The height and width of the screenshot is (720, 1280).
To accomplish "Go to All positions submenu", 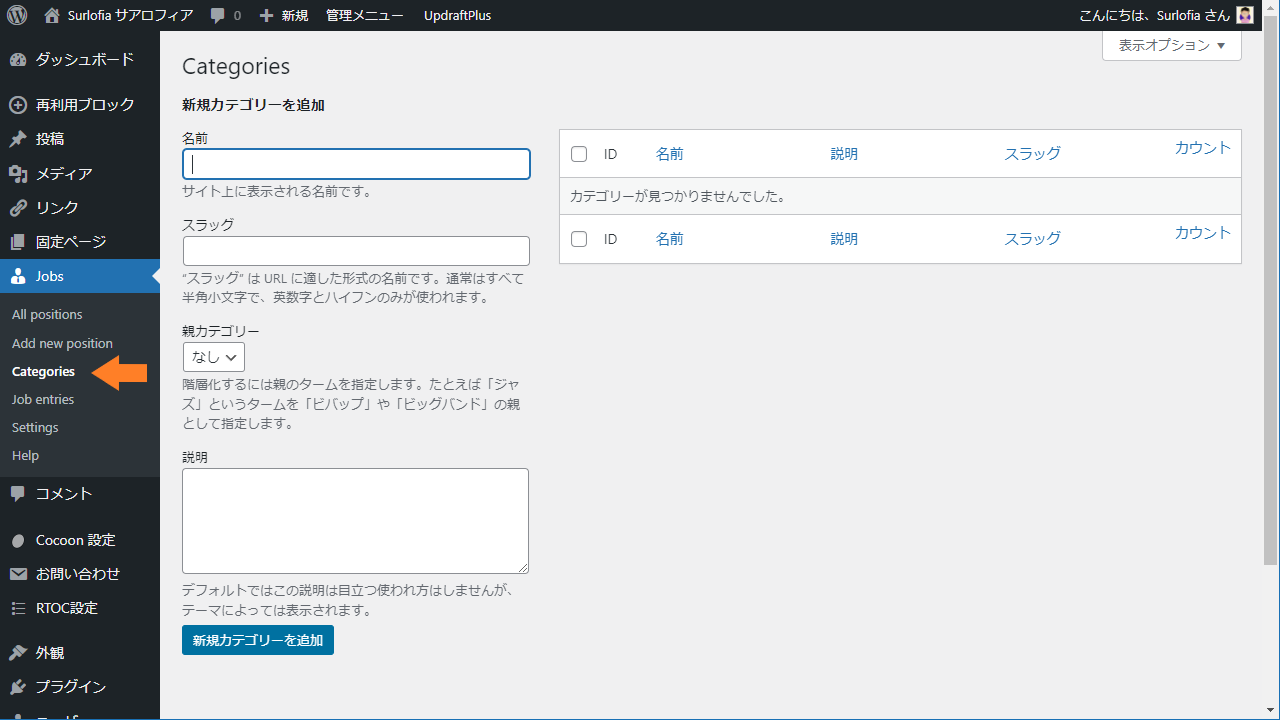I will point(47,315).
